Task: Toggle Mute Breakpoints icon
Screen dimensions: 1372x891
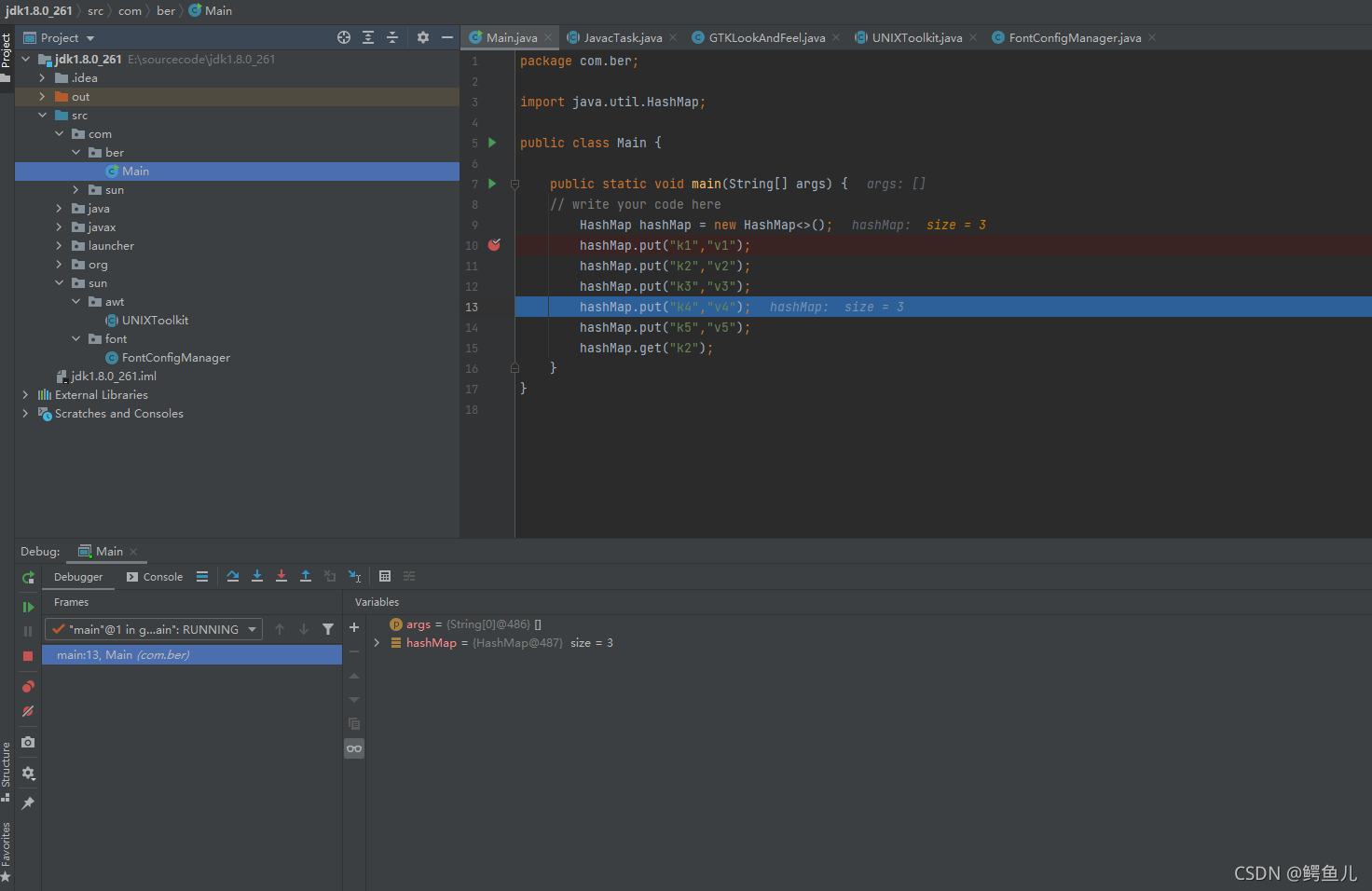Action: point(28,711)
